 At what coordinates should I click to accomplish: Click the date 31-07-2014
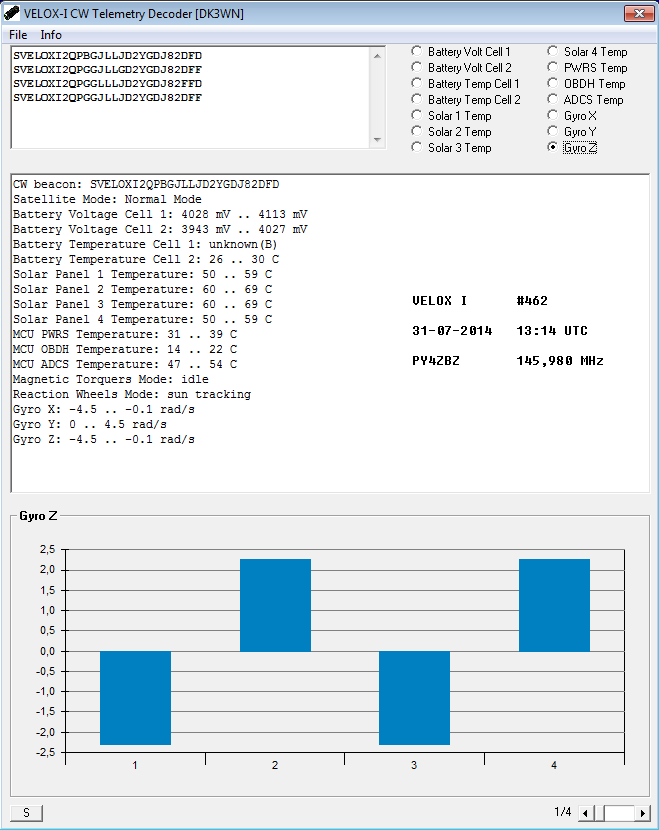452,331
